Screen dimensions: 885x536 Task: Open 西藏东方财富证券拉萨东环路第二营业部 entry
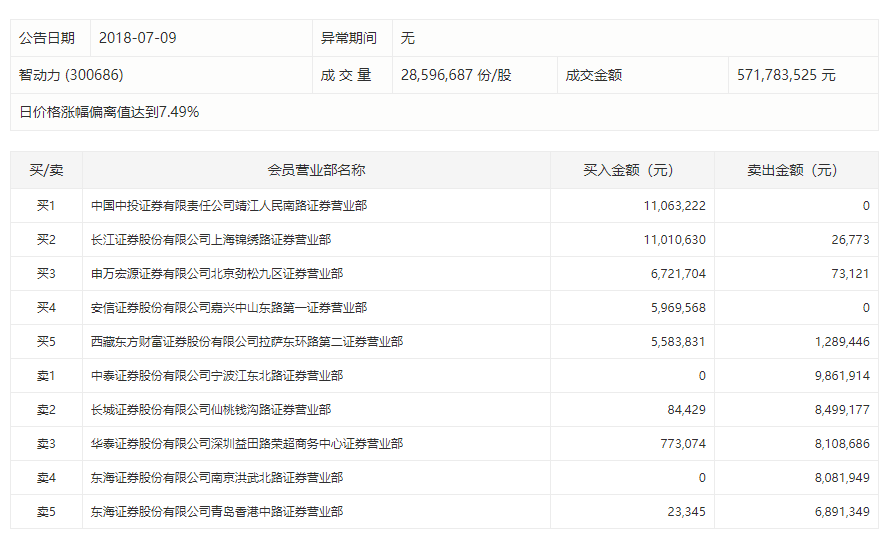point(246,342)
